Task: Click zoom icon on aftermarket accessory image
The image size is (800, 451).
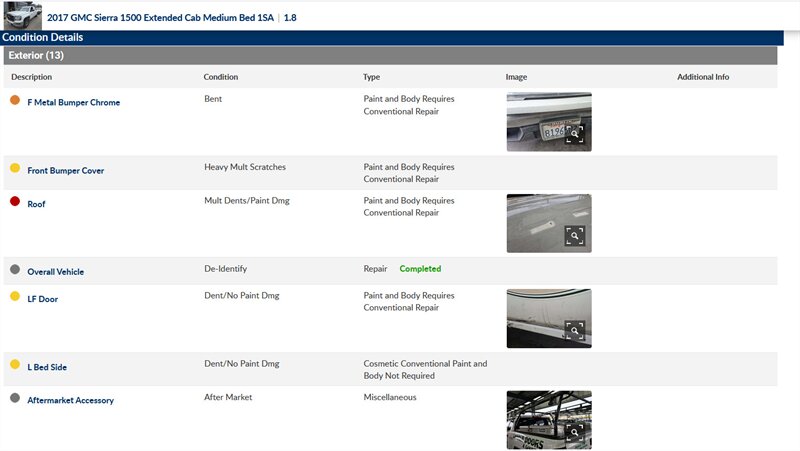Action: 575,432
